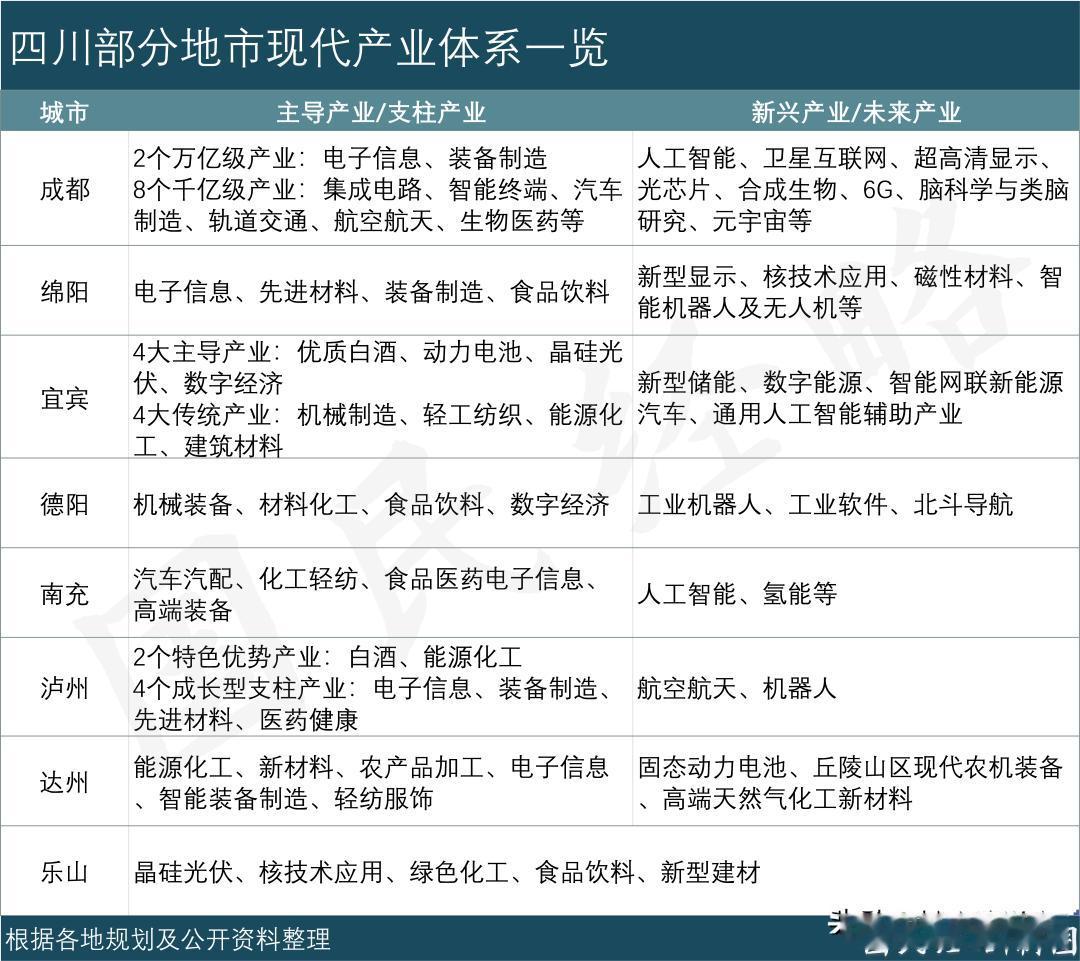Select the 成都 city cell
This screenshot has height=961, width=1080.
(64, 189)
